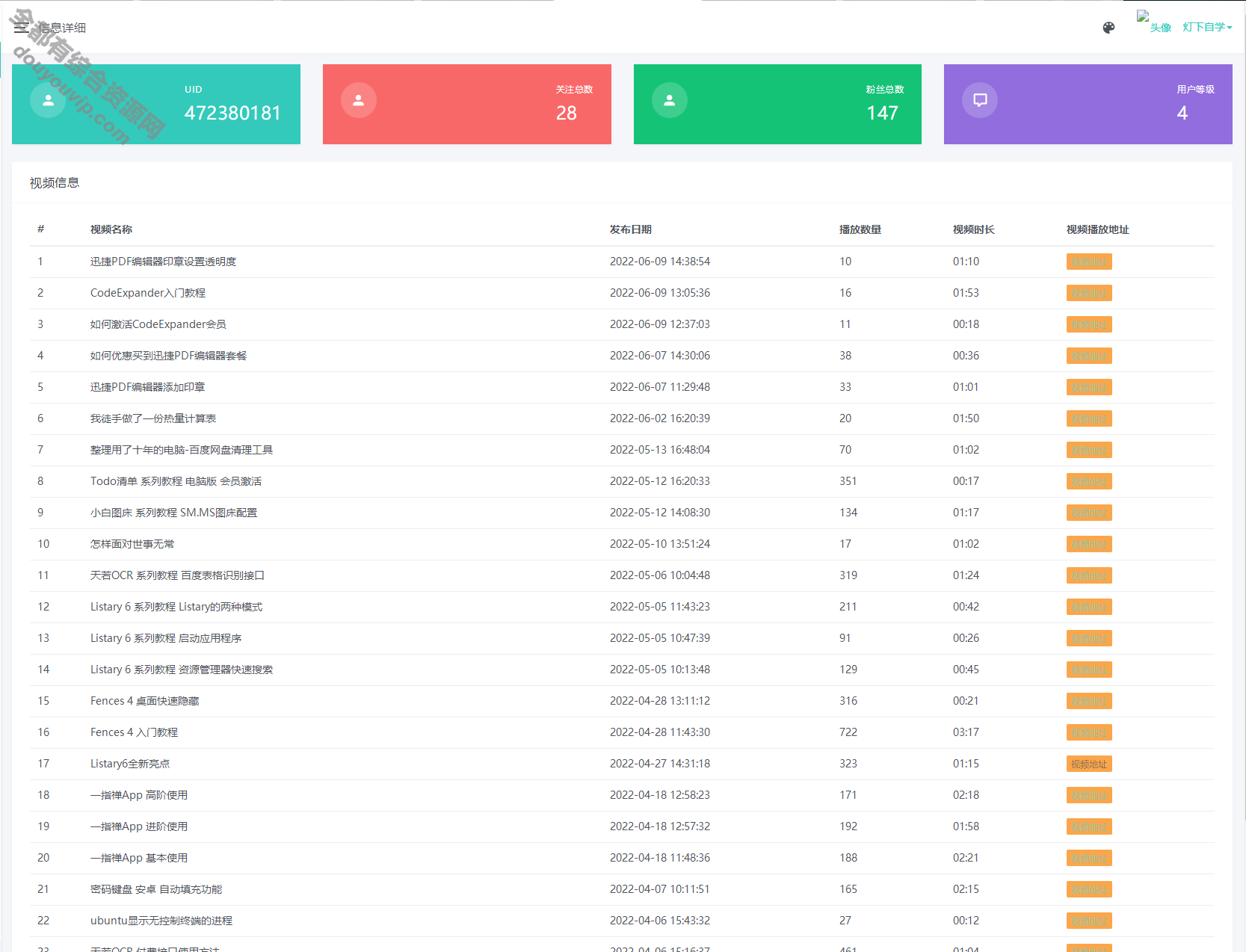1246x952 pixels.
Task: Click the 粉丝总数 value 147
Action: [x=882, y=113]
